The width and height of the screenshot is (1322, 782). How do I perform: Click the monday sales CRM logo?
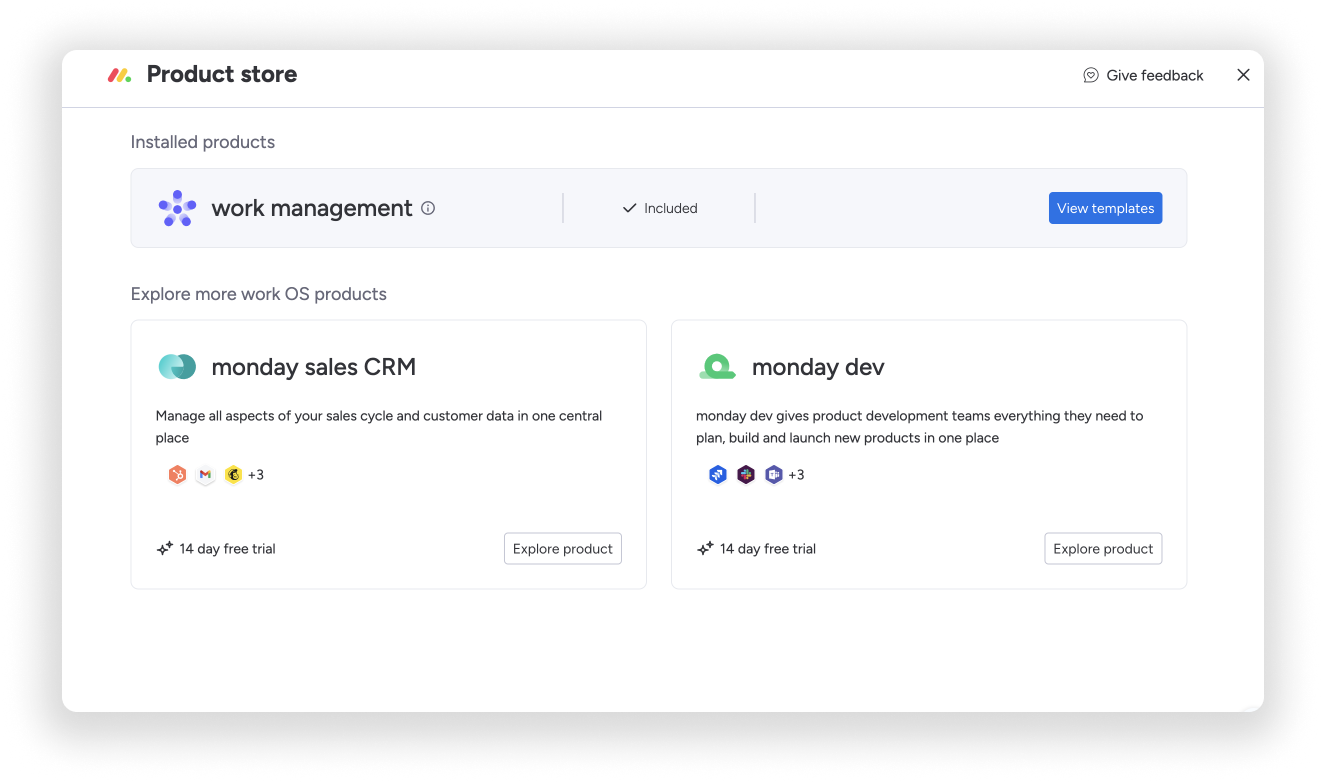point(177,367)
